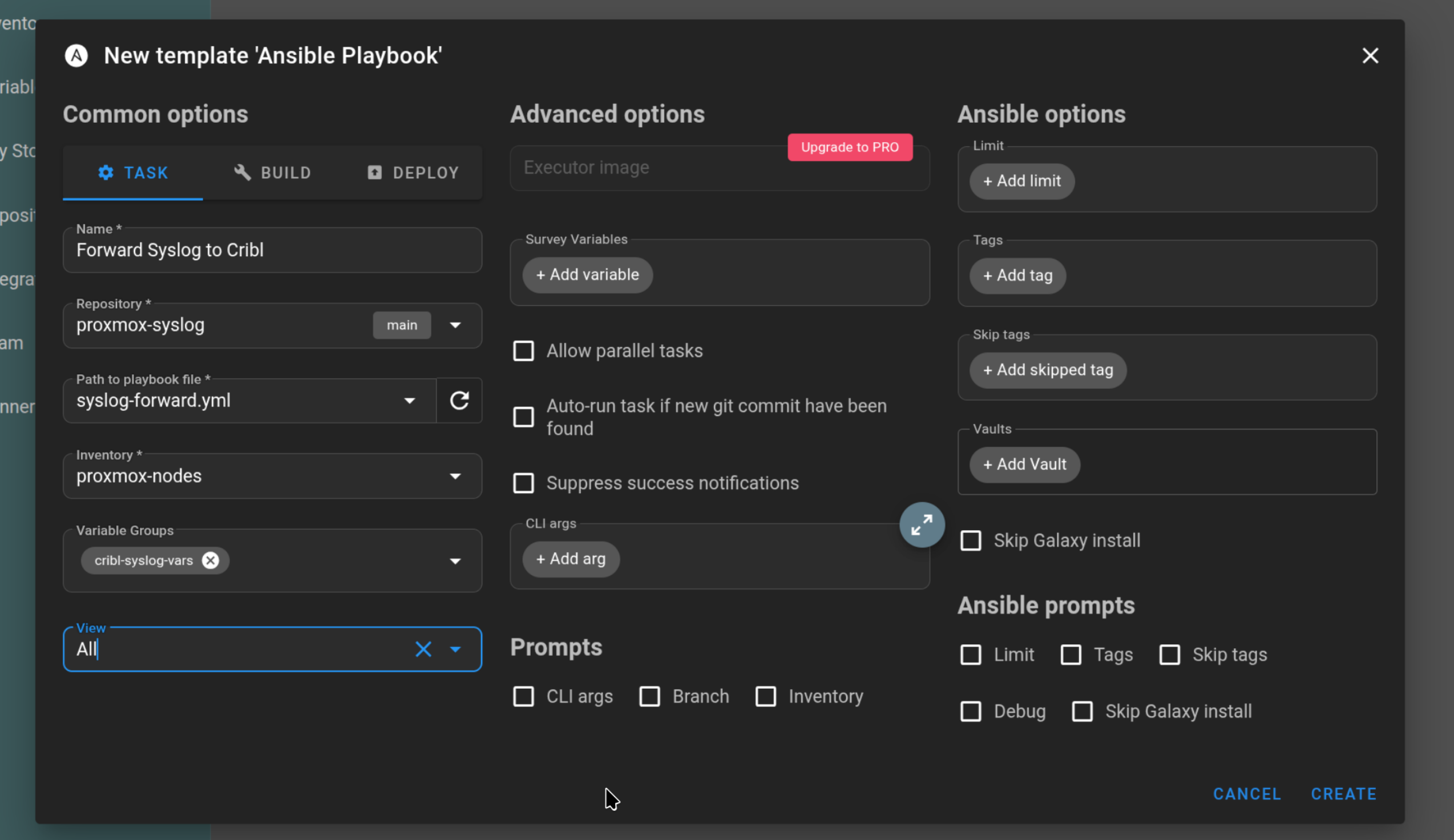1454x840 pixels.
Task: Click Add arg button
Action: pos(571,559)
